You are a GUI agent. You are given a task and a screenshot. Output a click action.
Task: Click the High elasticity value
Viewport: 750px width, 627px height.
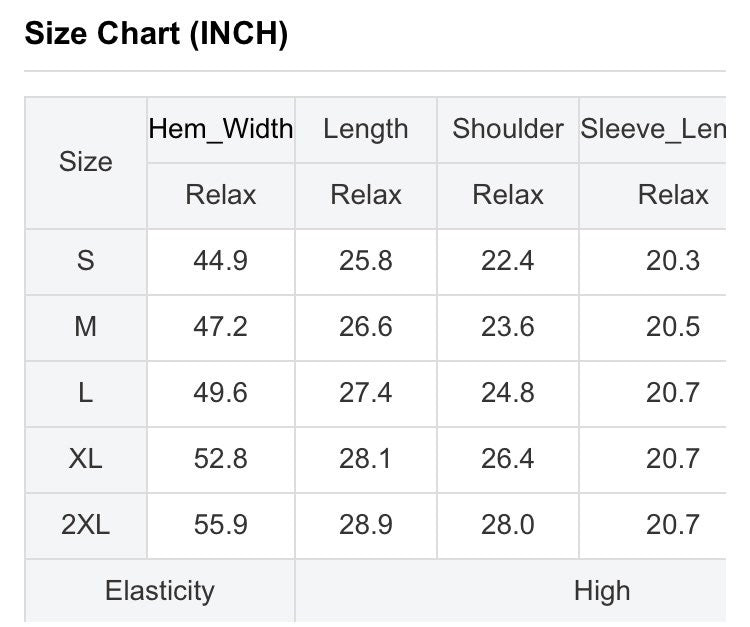[602, 591]
